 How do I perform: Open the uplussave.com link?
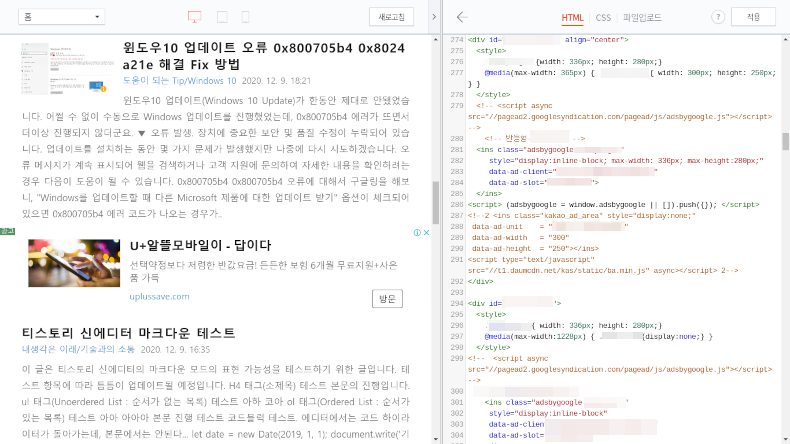[159, 296]
